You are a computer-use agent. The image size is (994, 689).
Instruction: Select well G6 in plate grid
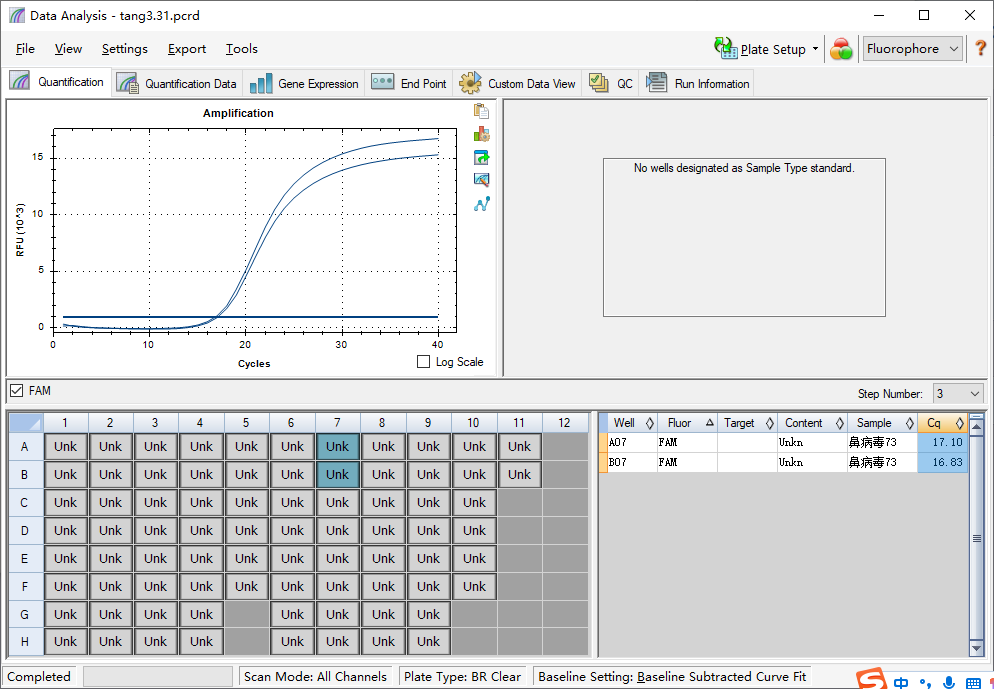pos(292,614)
